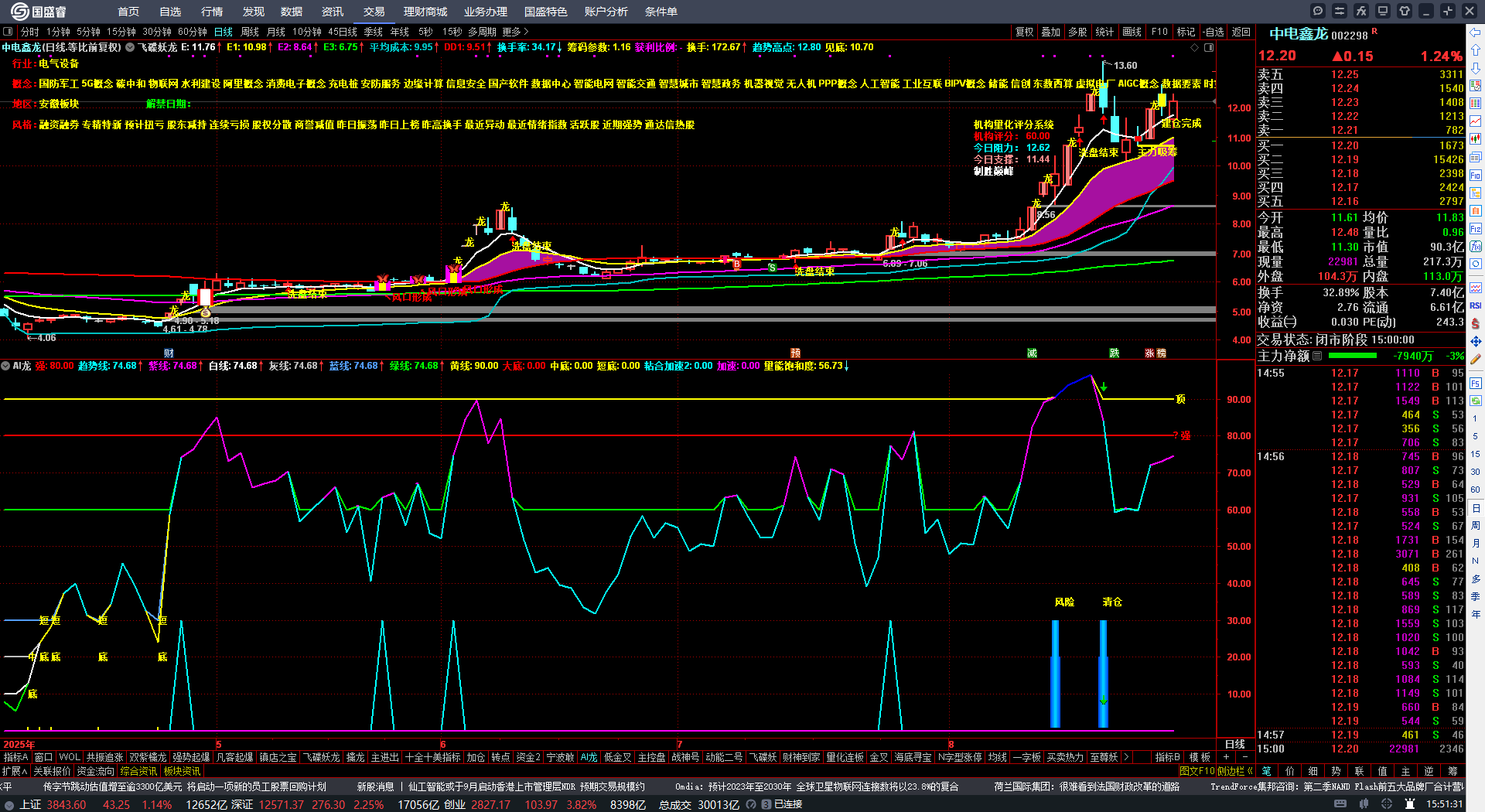The height and width of the screenshot is (812, 1485).
Task: Open the 交易 menu
Action: click(374, 12)
